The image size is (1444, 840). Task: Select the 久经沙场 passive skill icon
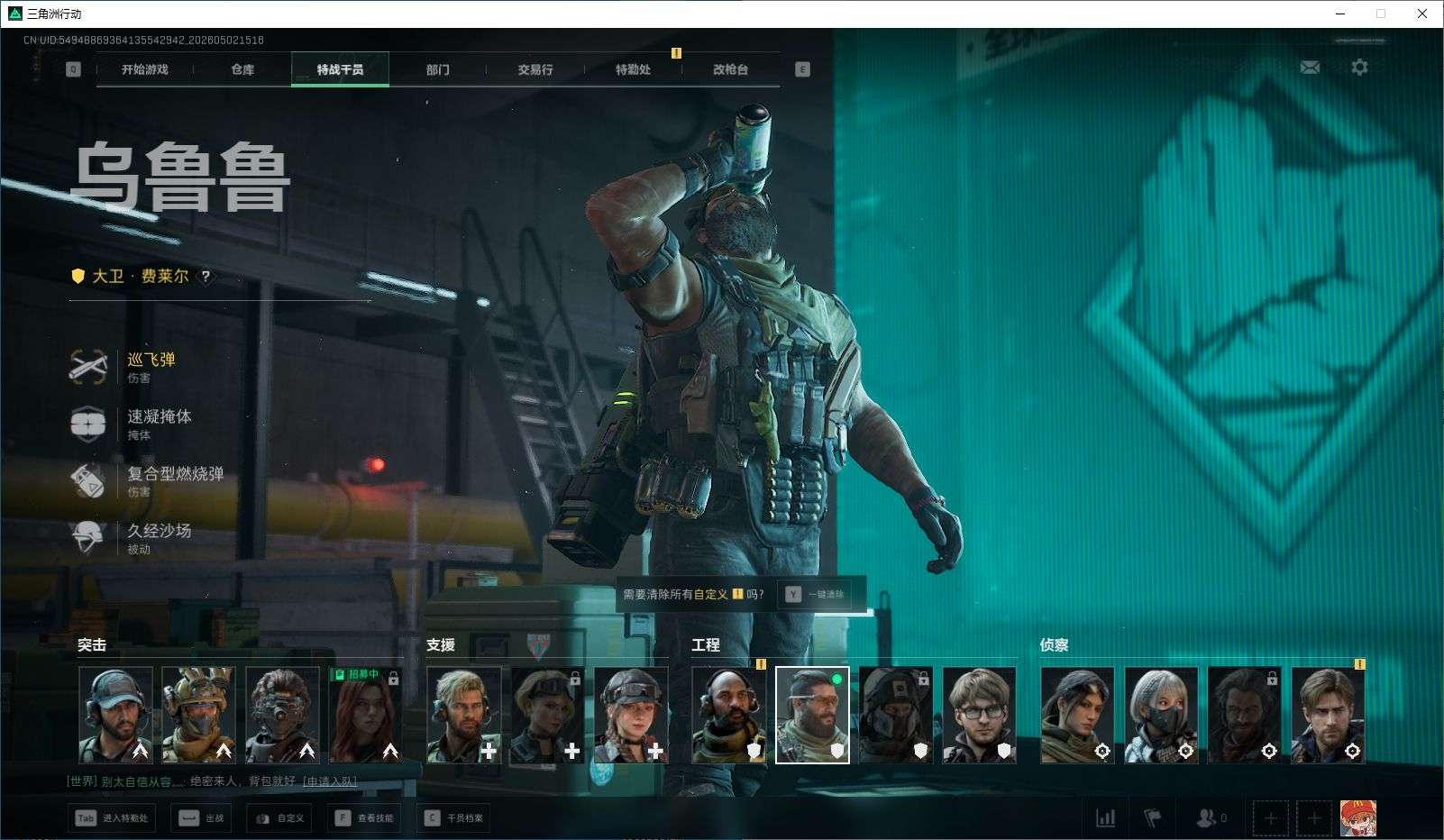(x=88, y=537)
